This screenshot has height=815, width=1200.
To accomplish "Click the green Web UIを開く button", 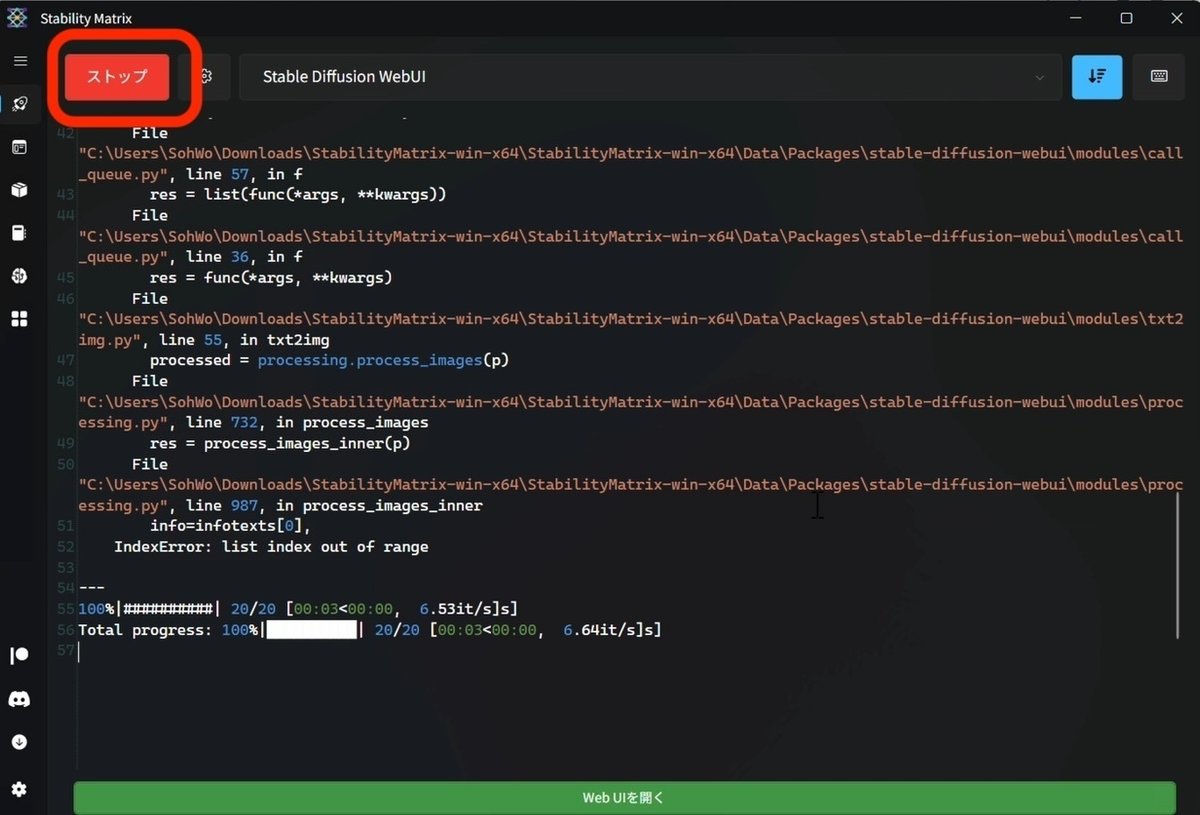I will (x=624, y=798).
